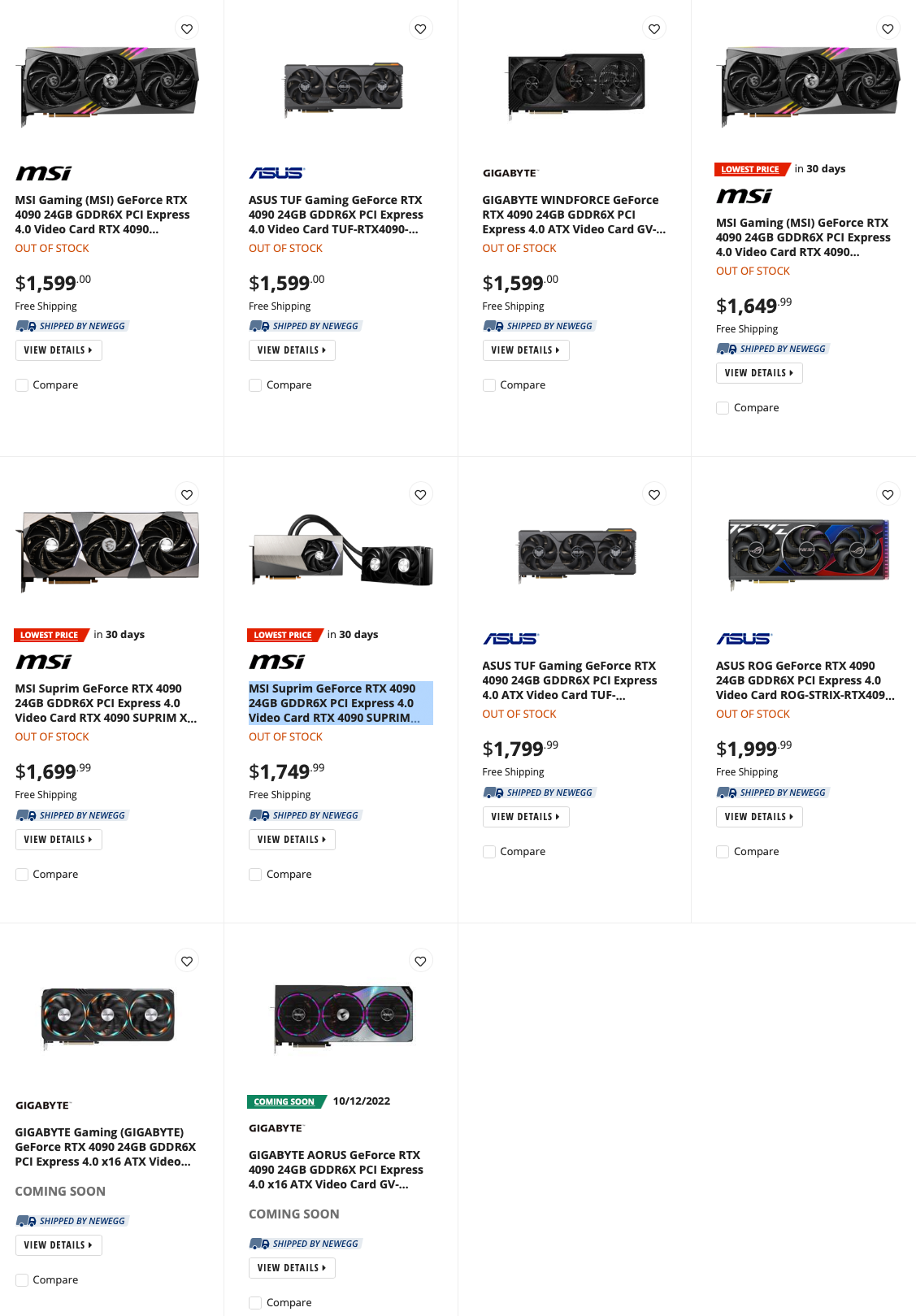916x1316 pixels.
Task: Click the MSI Suprim liquid-cooled card thumbnail
Action: (340, 554)
